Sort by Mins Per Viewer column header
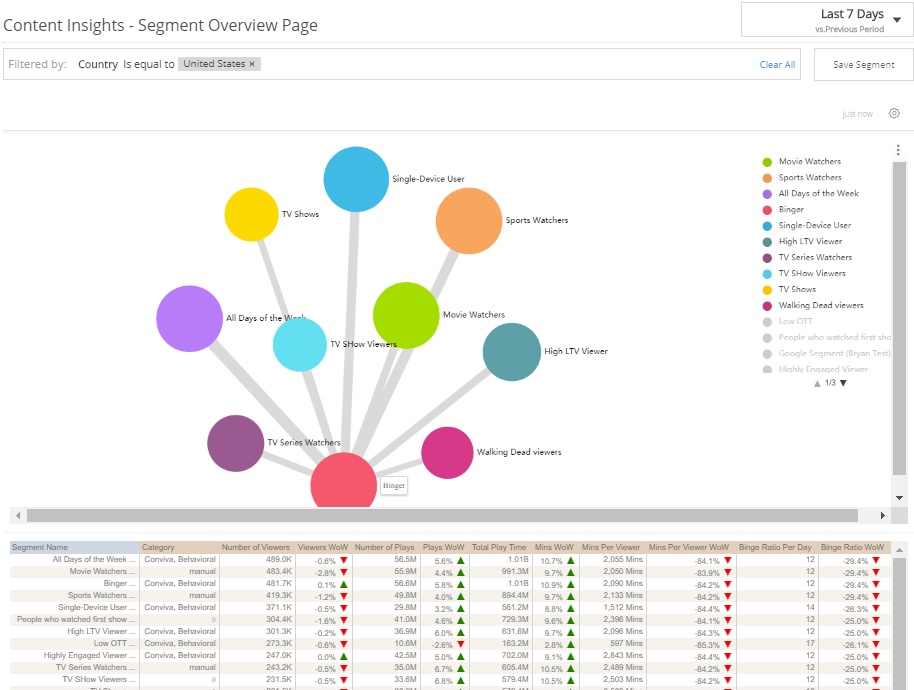 611,547
